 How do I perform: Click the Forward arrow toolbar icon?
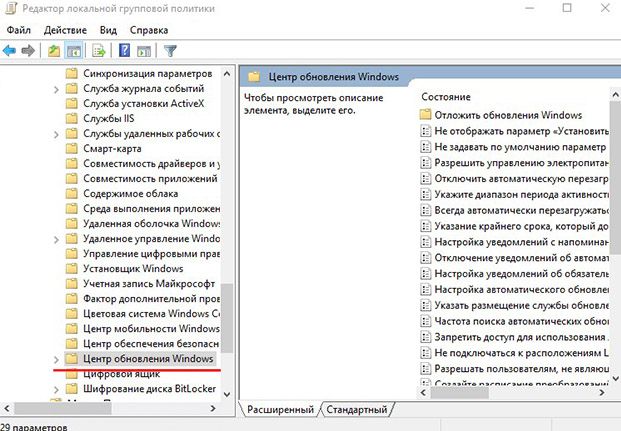click(28, 51)
